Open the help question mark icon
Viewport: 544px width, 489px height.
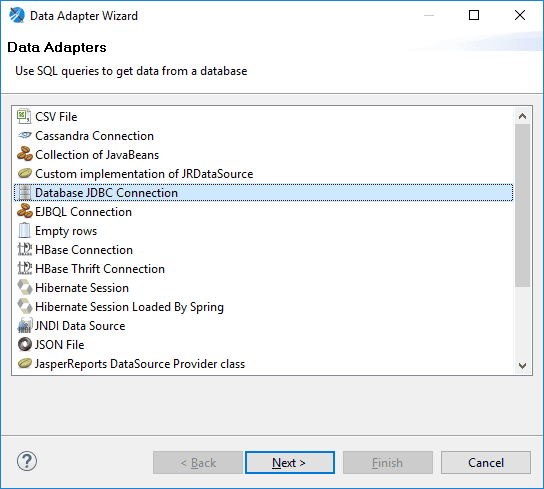(27, 461)
